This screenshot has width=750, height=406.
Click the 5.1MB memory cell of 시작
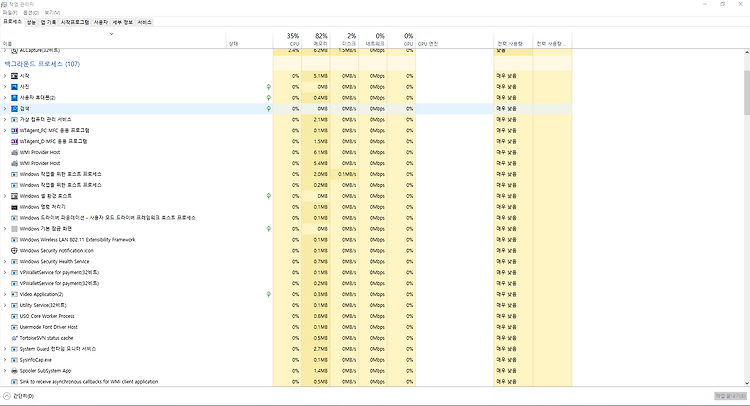(x=316, y=76)
